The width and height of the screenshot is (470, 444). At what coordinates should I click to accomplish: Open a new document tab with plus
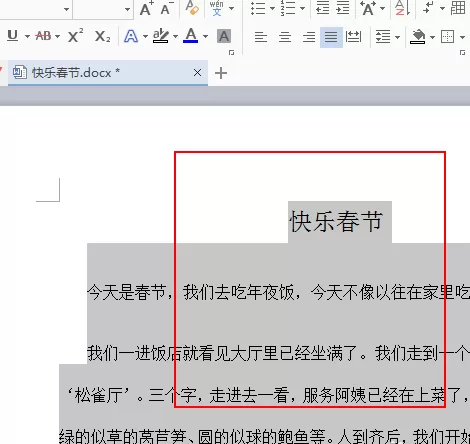(x=221, y=73)
